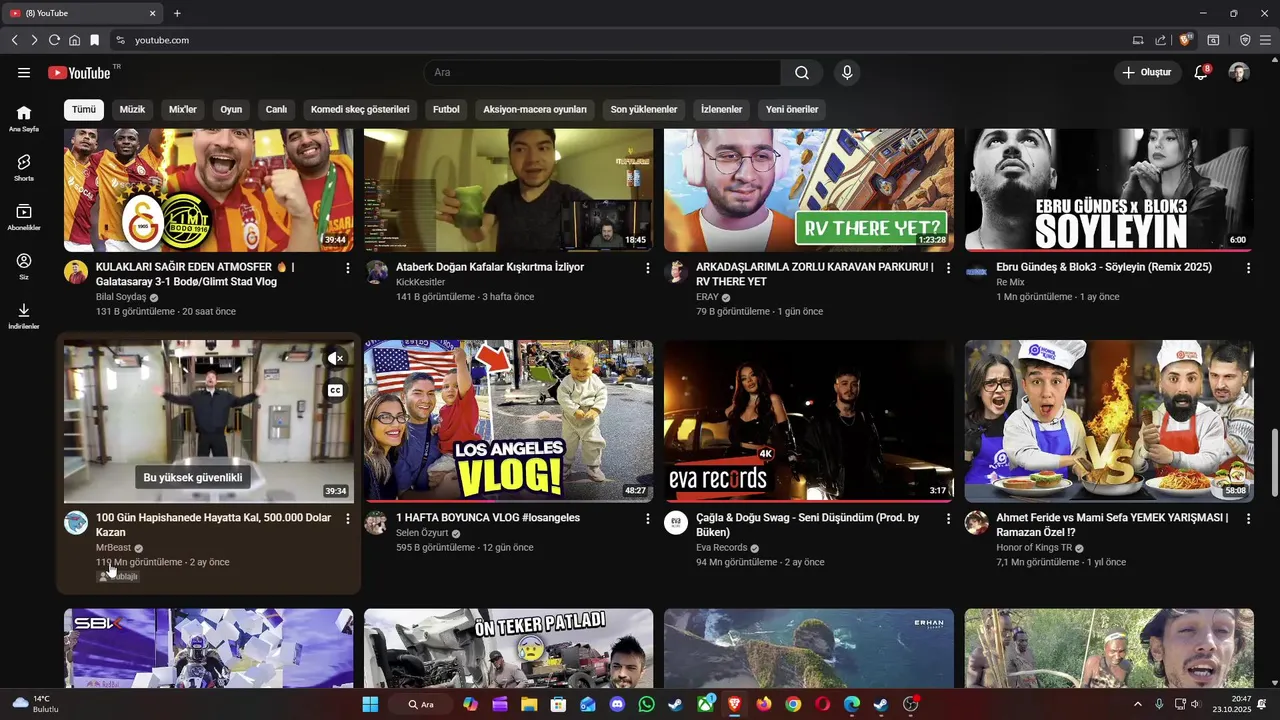Select the Aksiyon-macera oyunları chip
The width and height of the screenshot is (1280, 720).
click(x=535, y=109)
